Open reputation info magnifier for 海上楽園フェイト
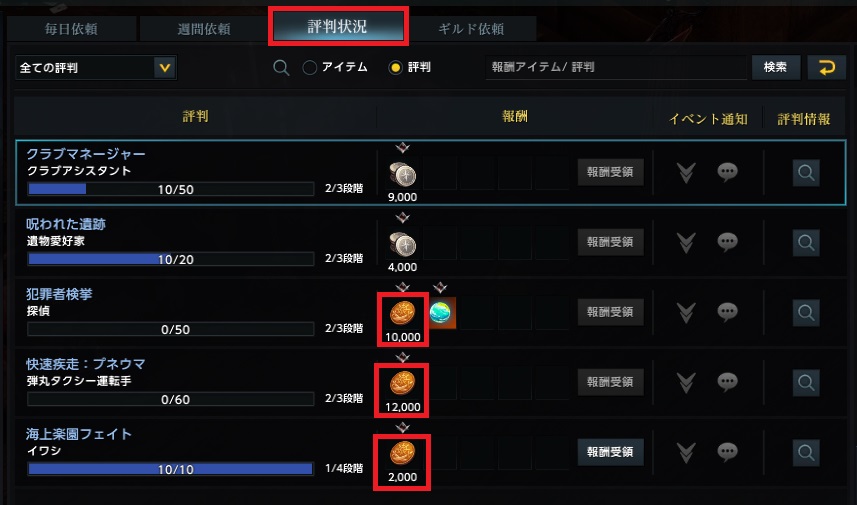The image size is (857, 505). 806,453
